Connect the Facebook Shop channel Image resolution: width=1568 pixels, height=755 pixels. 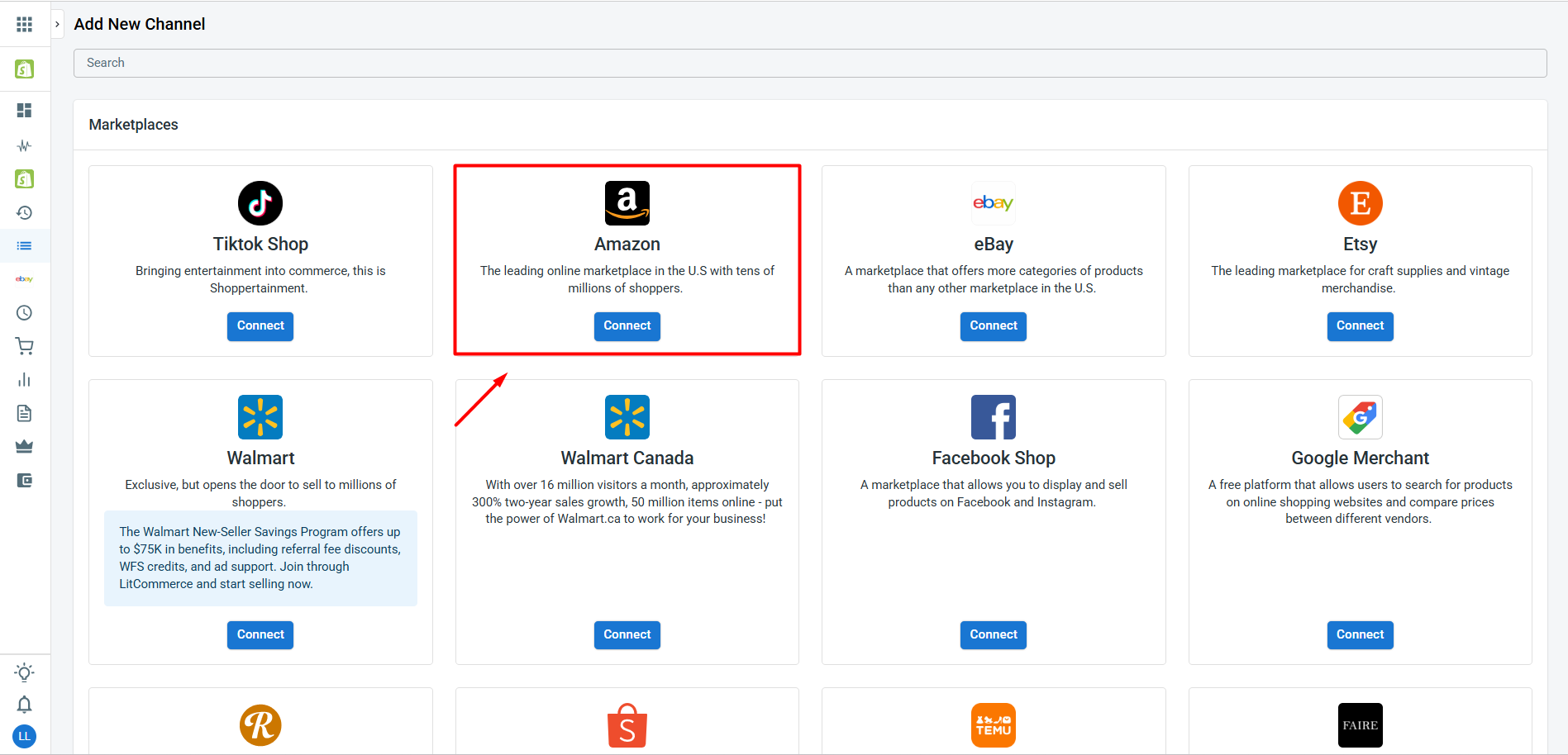click(994, 635)
